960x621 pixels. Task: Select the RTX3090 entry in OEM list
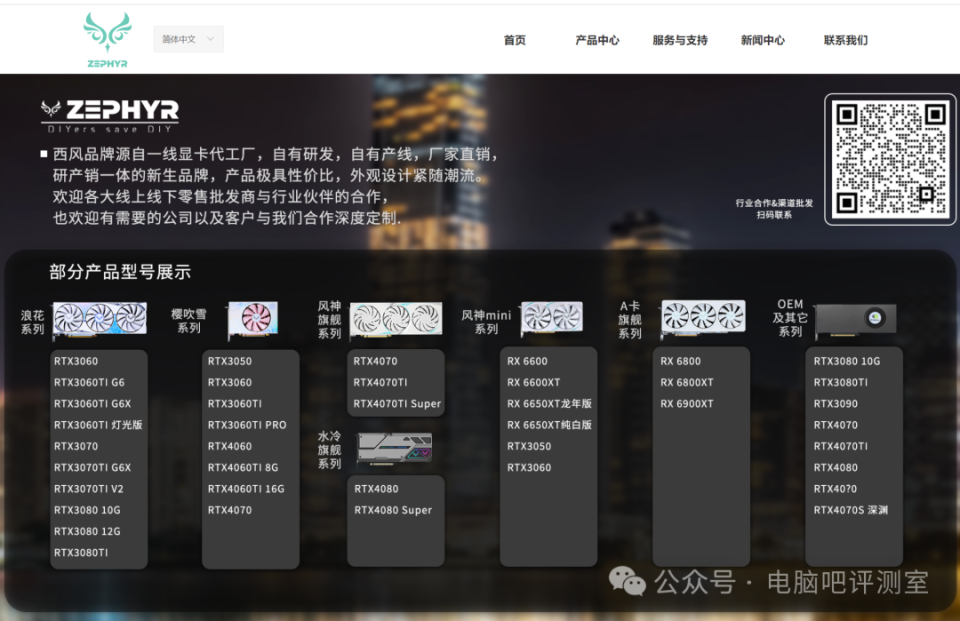pos(836,404)
